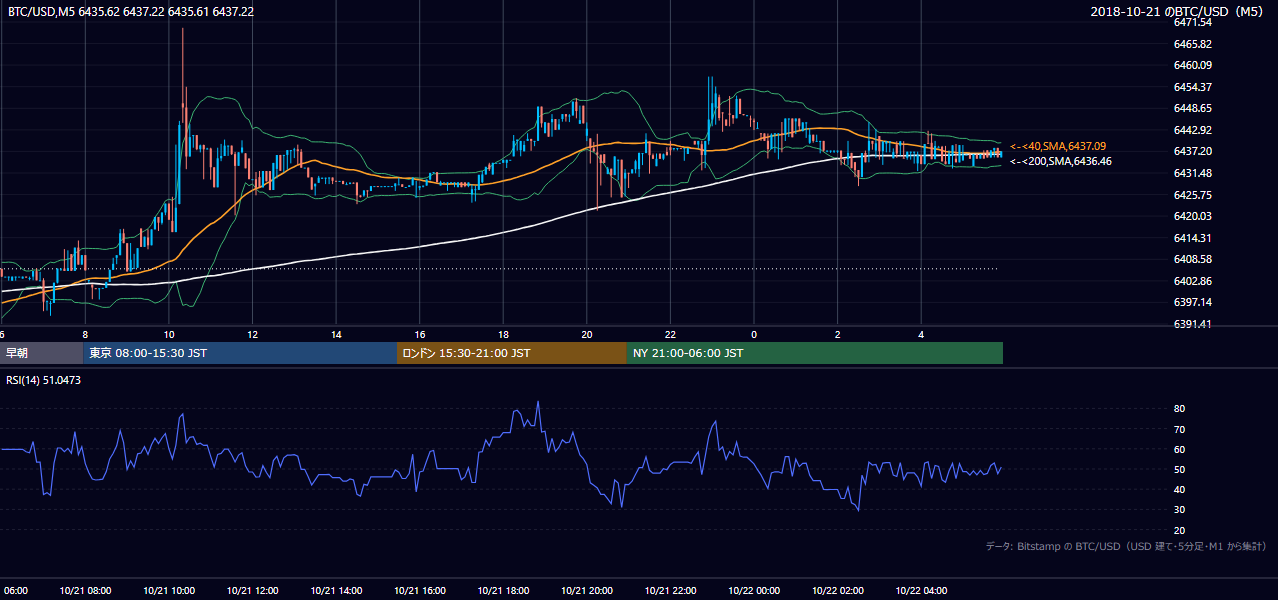Click price axis value 6454.37
Screen dimensions: 1278x600
click(1193, 87)
